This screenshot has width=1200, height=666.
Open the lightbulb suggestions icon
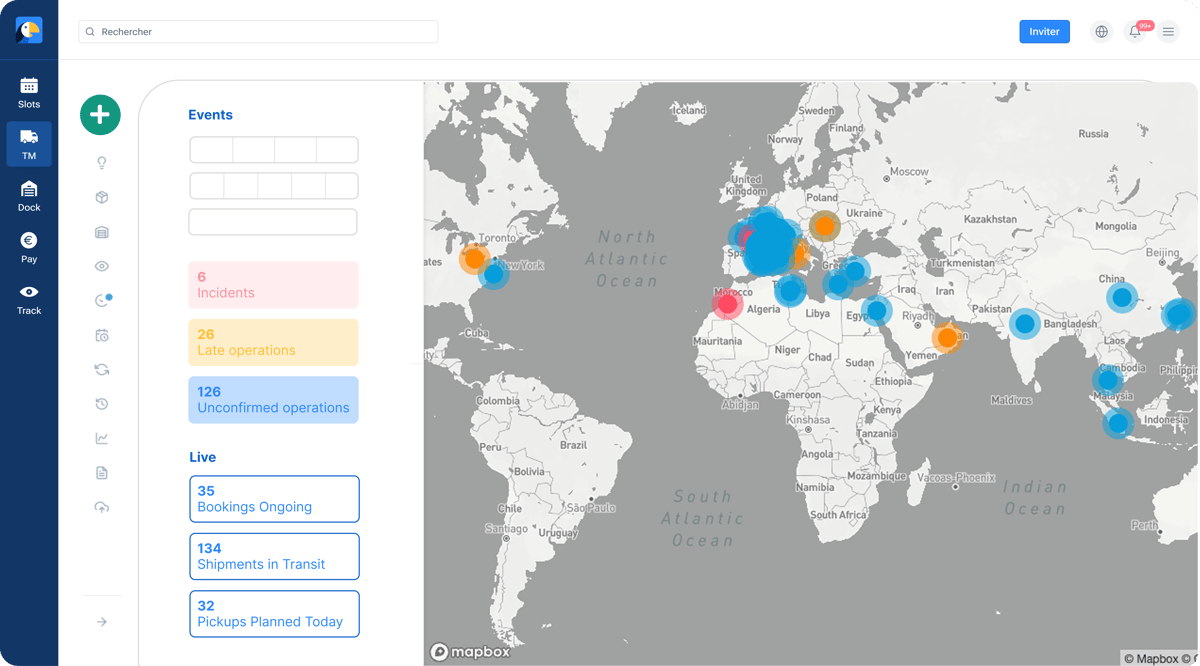[x=101, y=163]
